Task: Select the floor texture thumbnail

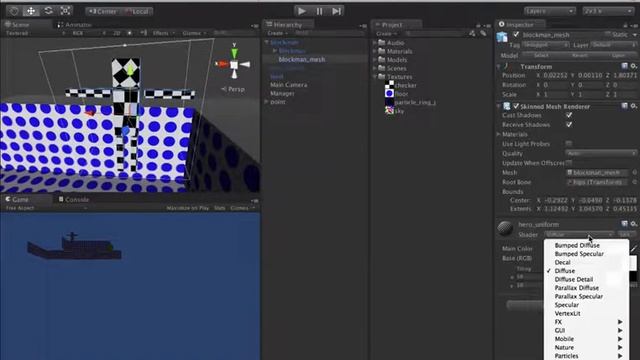Action: [389, 93]
